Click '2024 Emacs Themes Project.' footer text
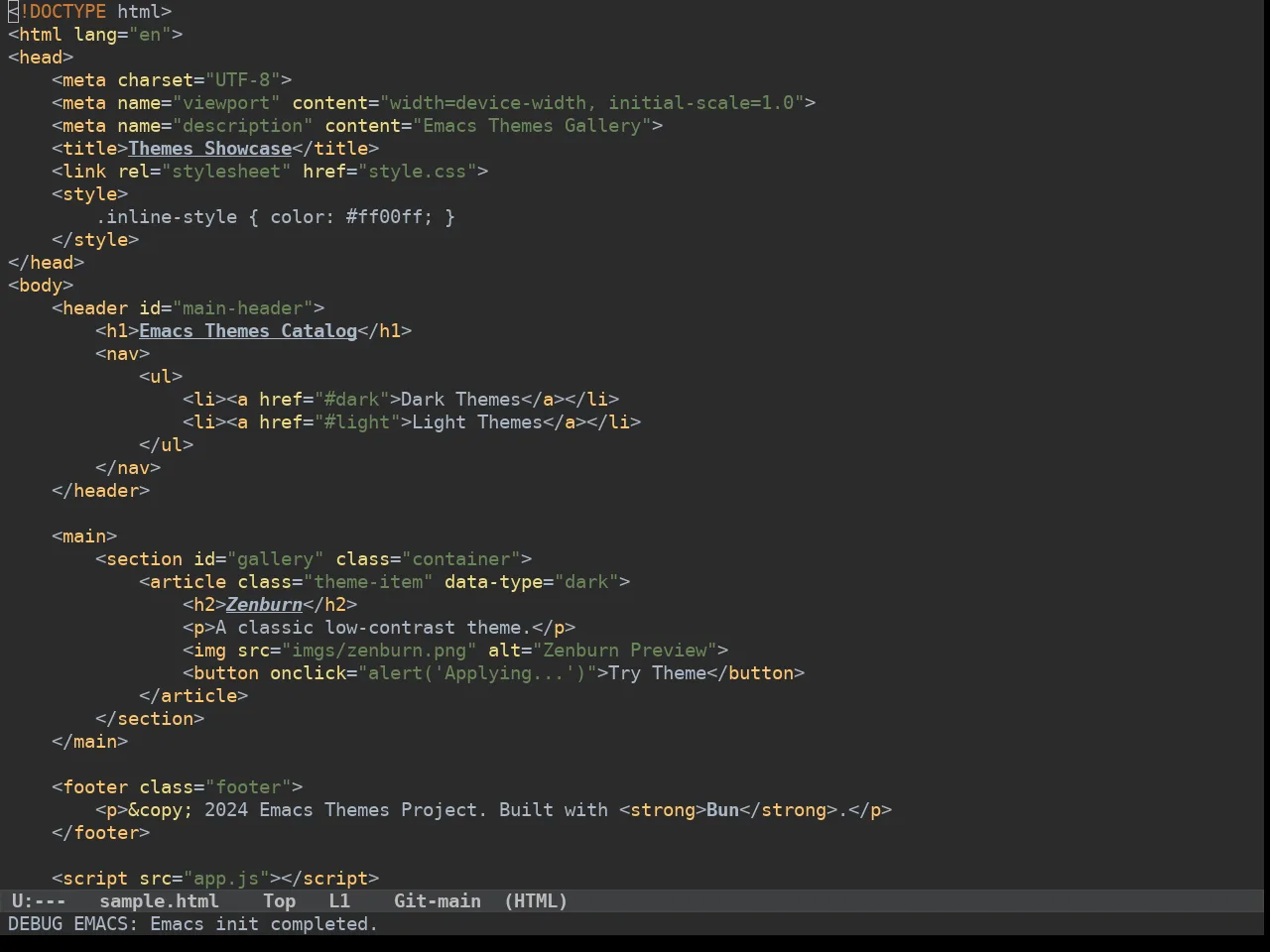Viewport: 1270px width, 952px height. tap(346, 810)
